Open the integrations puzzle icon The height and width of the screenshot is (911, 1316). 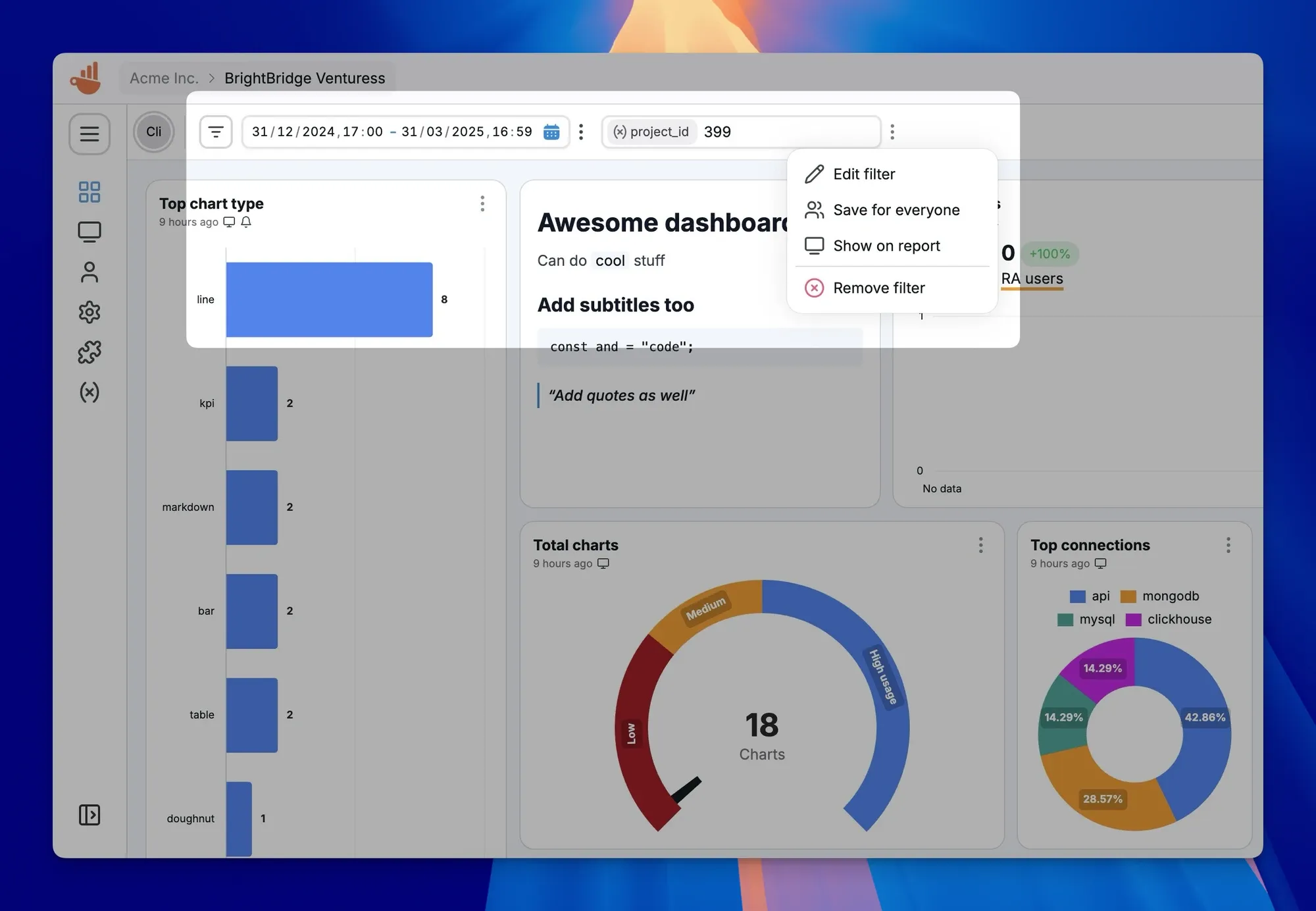(89, 352)
